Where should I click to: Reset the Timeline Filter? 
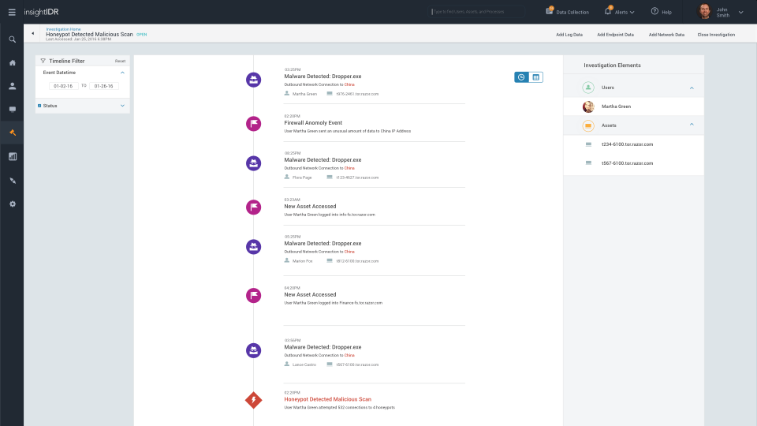120,61
